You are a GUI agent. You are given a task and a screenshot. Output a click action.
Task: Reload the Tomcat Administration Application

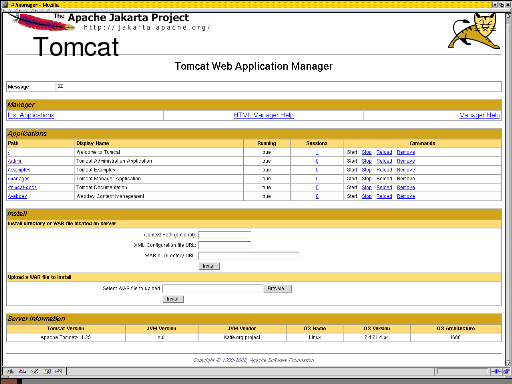(384, 161)
